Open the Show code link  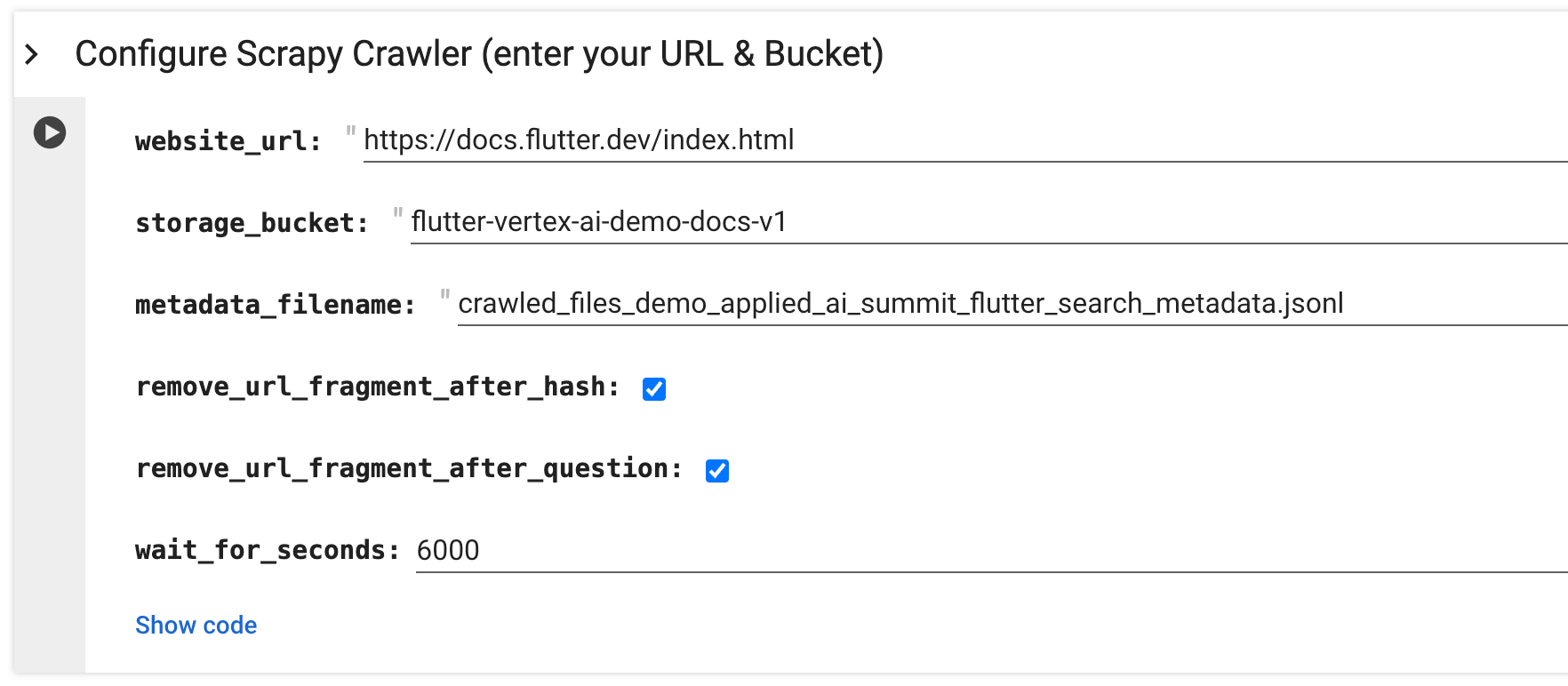pyautogui.click(x=196, y=626)
